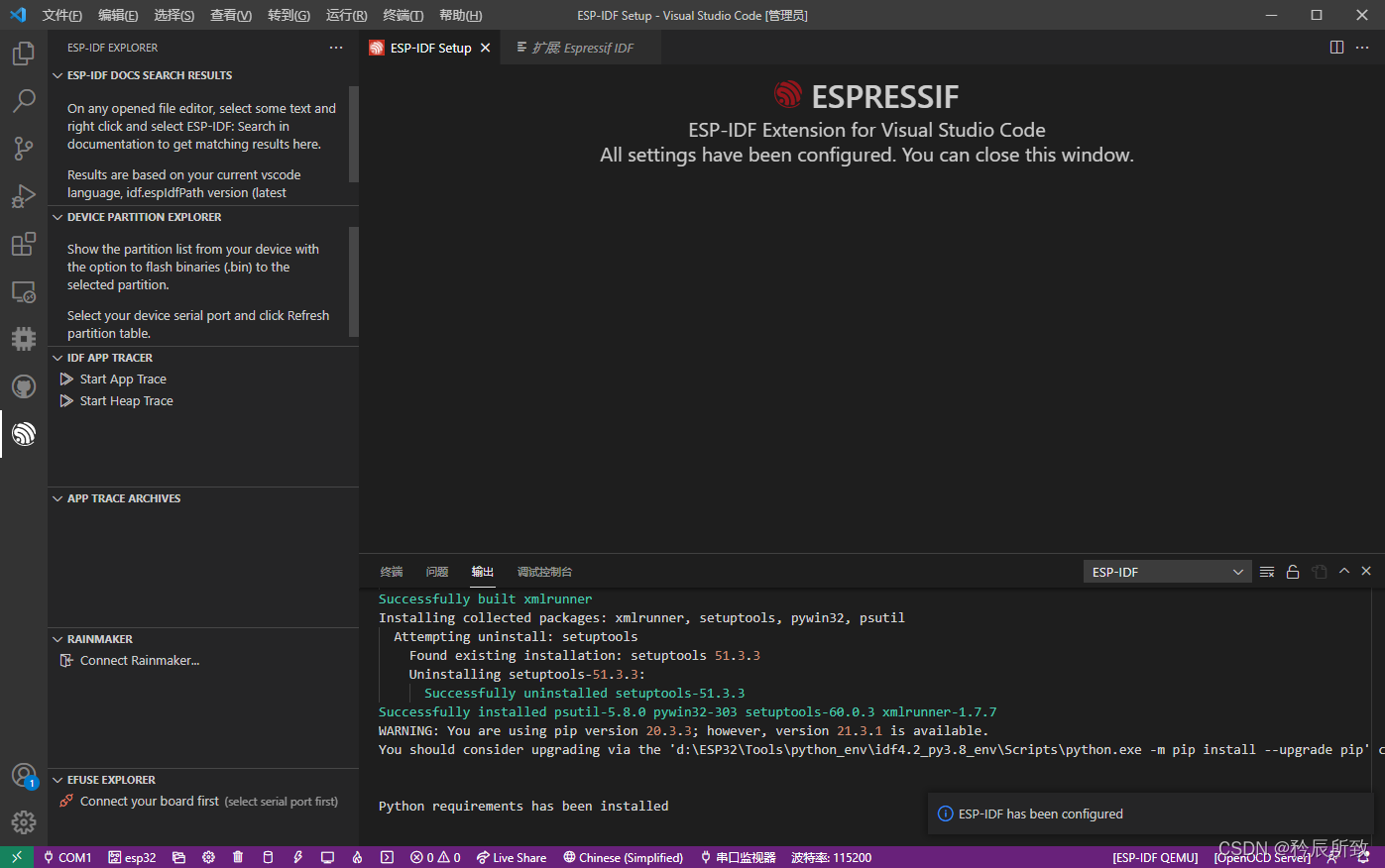The image size is (1385, 868).
Task: Open the 查看(V) menu
Action: [231, 15]
